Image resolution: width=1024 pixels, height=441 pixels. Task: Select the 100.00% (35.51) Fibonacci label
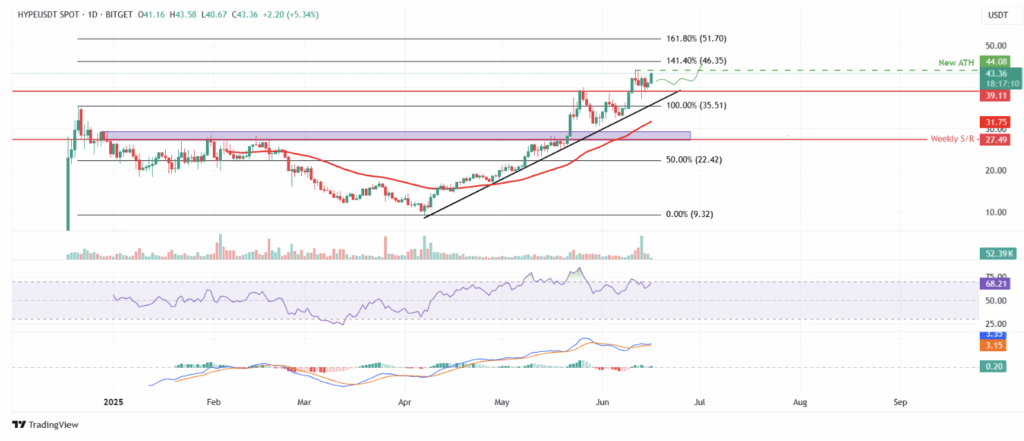tap(698, 105)
